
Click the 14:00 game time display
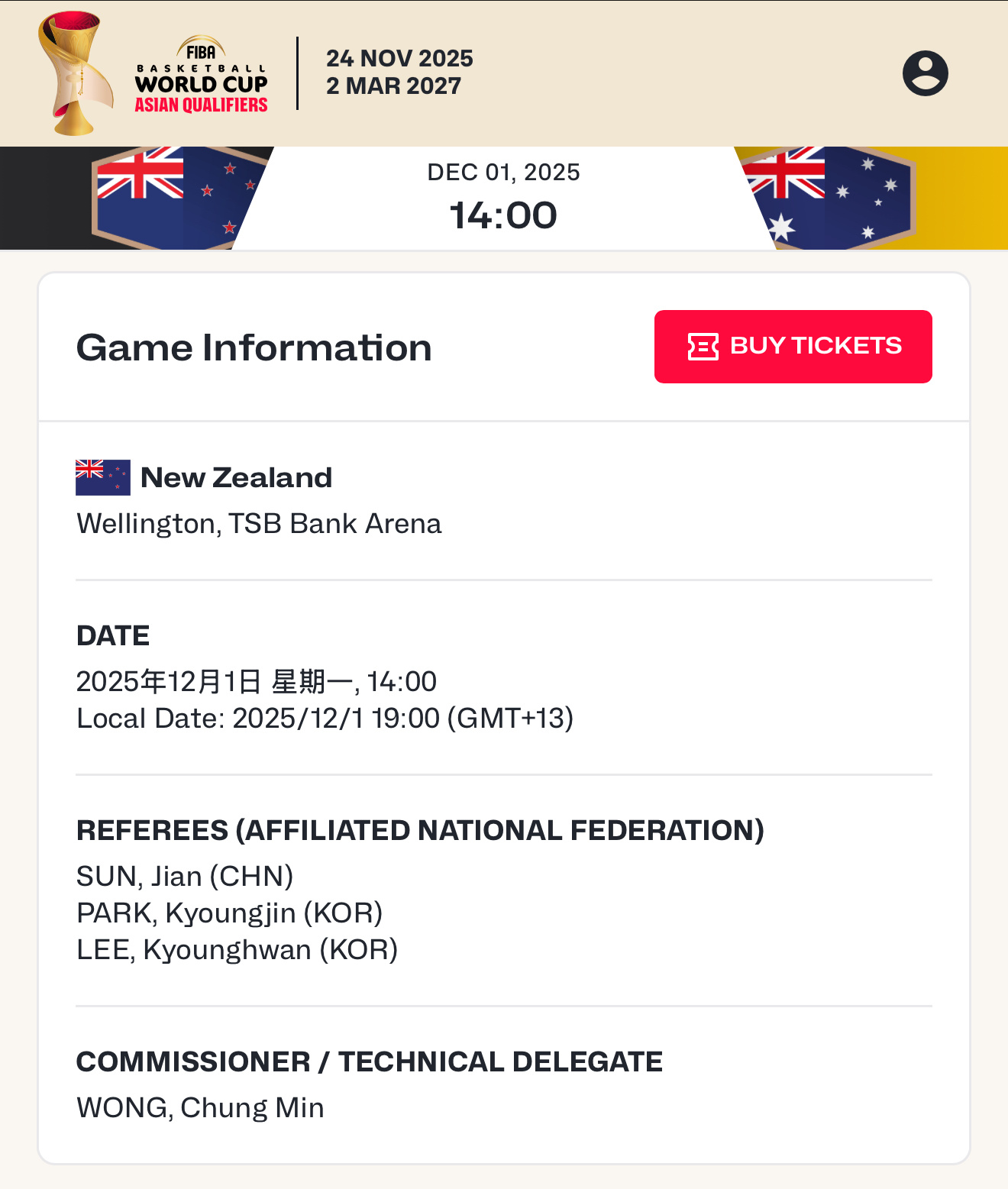pyautogui.click(x=503, y=215)
